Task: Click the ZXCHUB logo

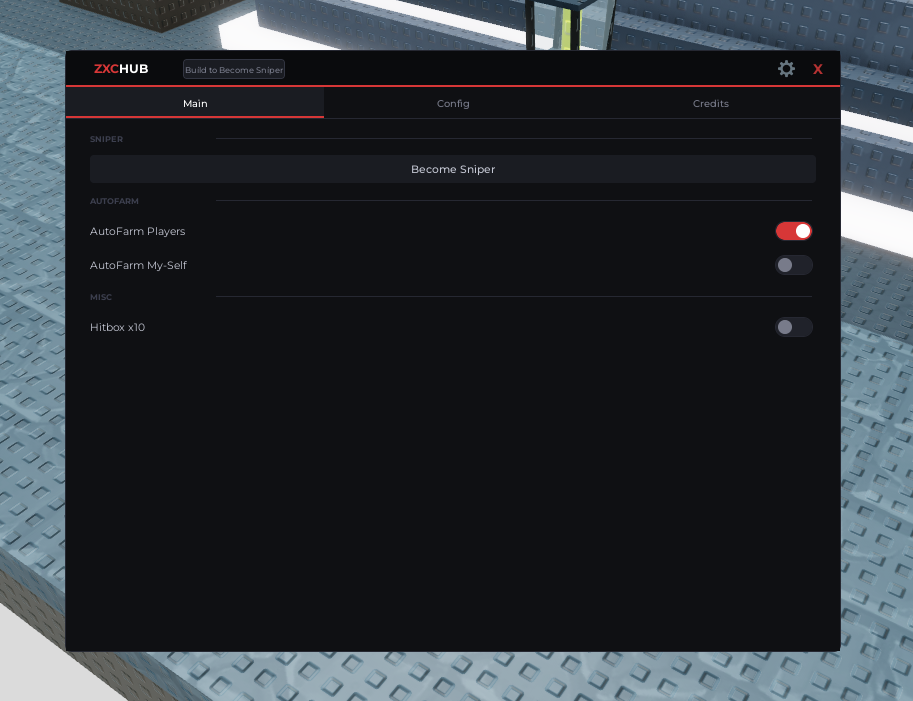Action: coord(121,69)
